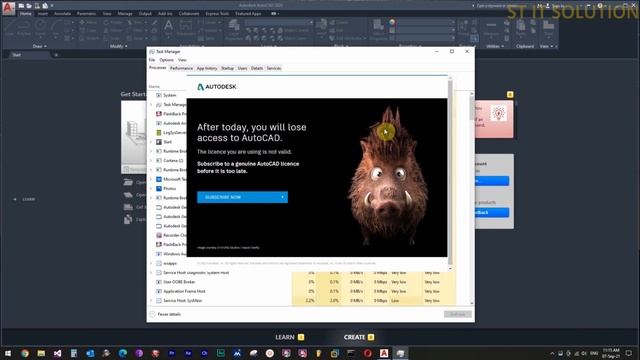
Task: Switch to the Details tab in Task Manager
Action: [x=257, y=68]
